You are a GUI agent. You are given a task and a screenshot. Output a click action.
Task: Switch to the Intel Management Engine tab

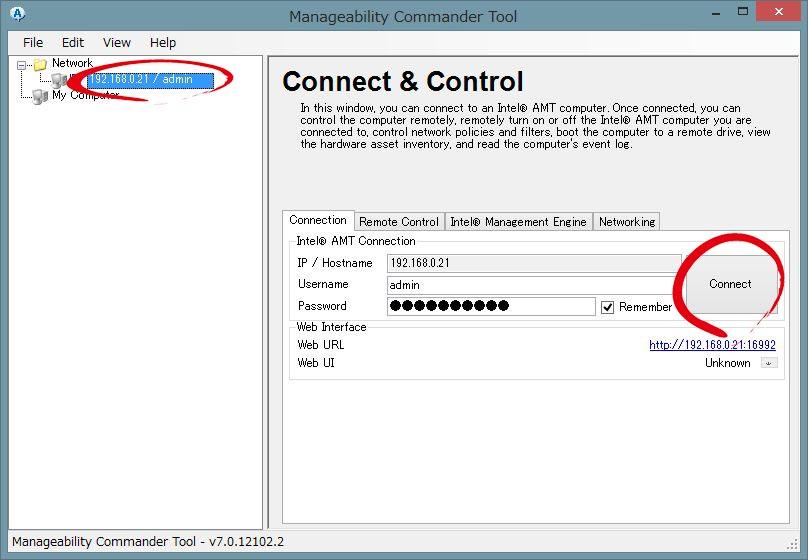(x=518, y=222)
